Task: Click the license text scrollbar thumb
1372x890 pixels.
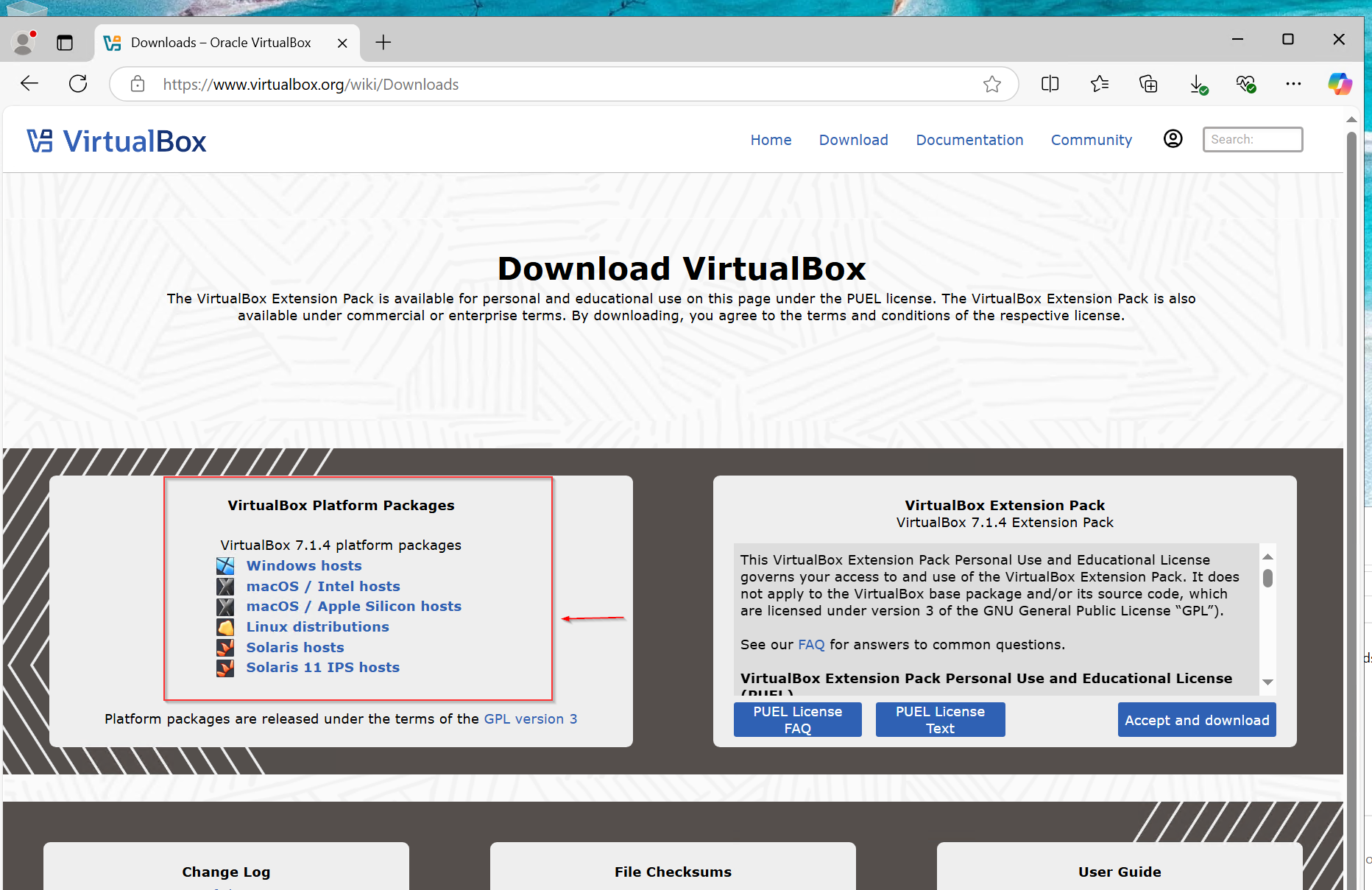Action: tap(1267, 578)
